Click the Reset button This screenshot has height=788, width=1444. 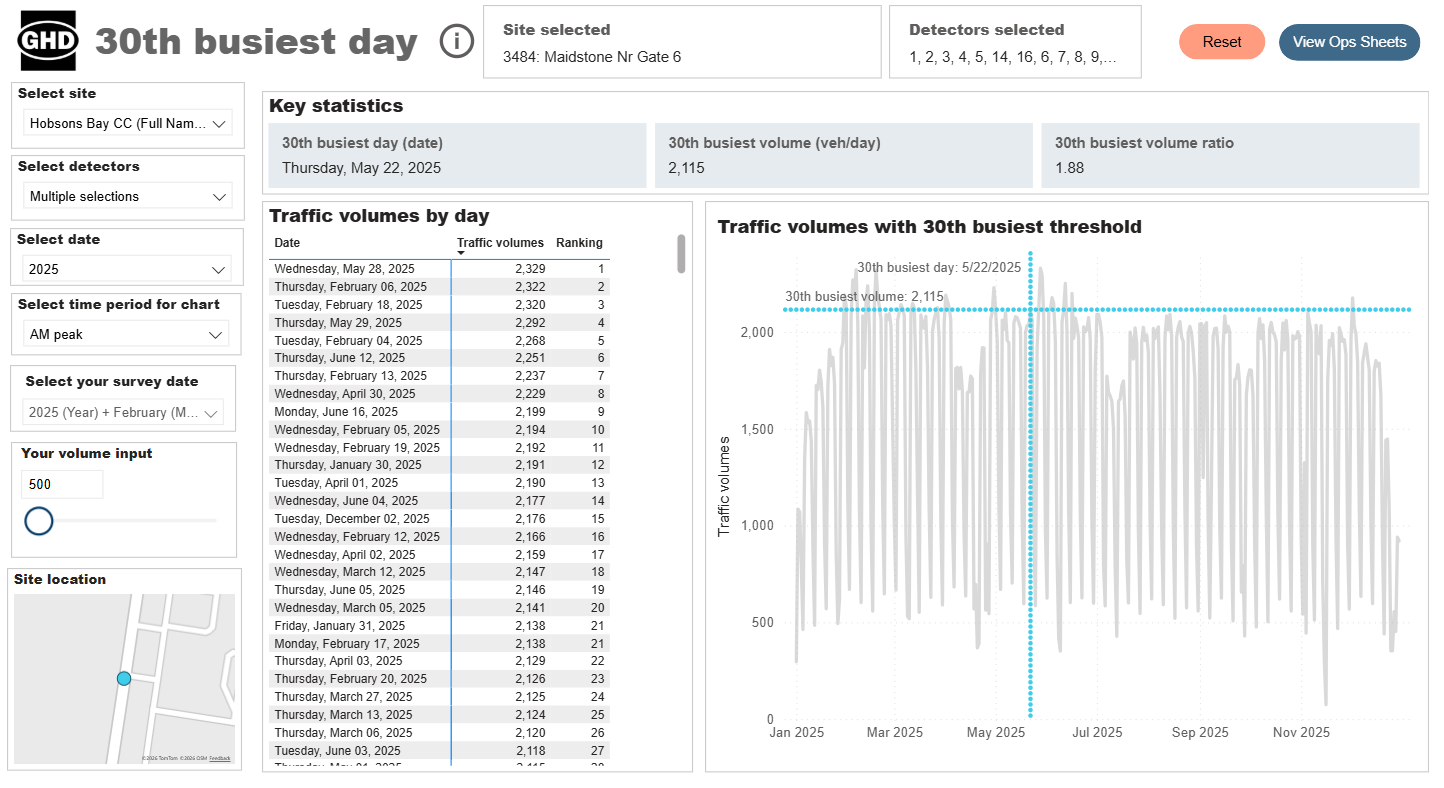(x=1222, y=42)
